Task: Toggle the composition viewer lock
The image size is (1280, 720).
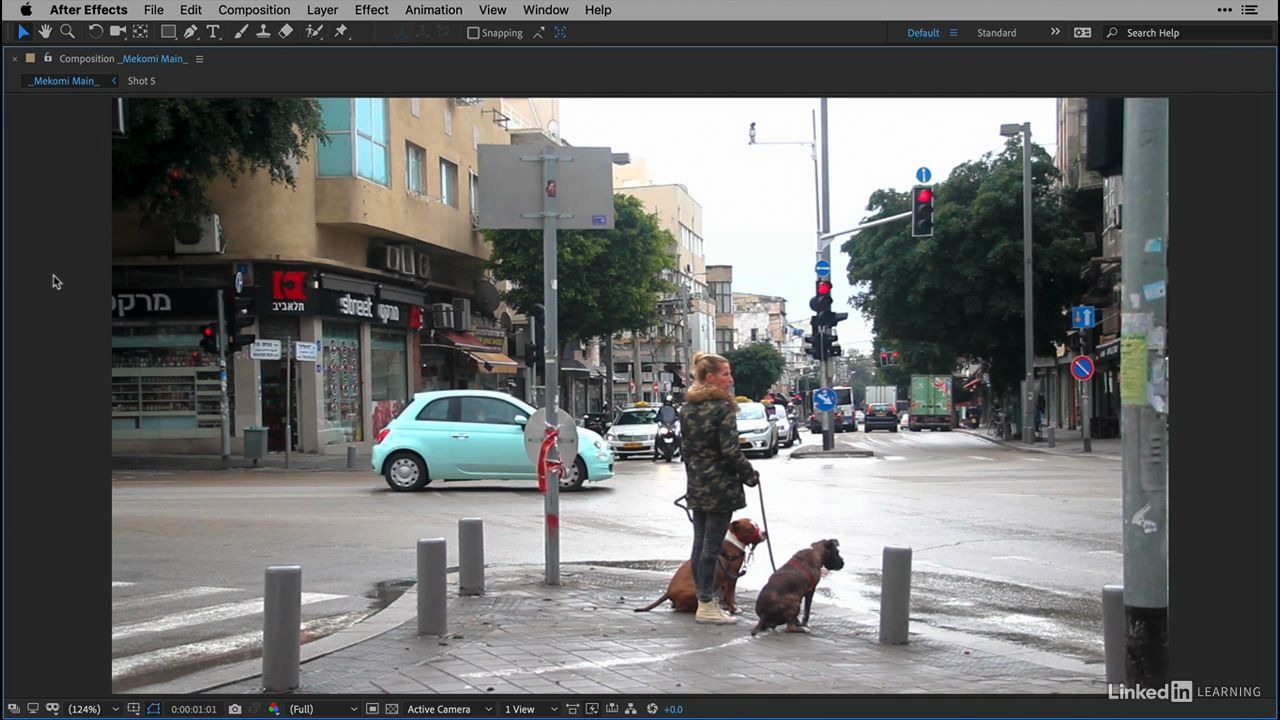Action: point(47,58)
